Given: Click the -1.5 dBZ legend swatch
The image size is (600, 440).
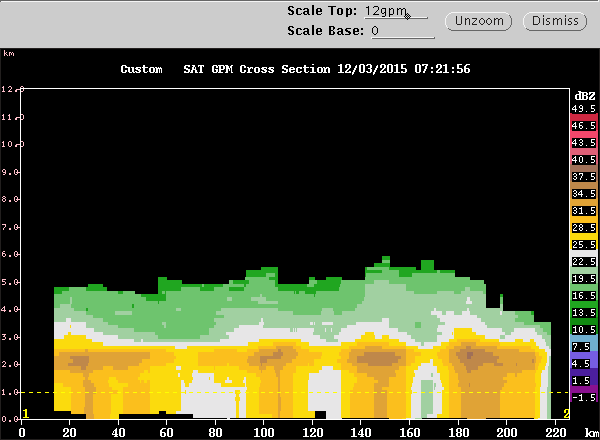Looking at the screenshot, I should point(583,398).
